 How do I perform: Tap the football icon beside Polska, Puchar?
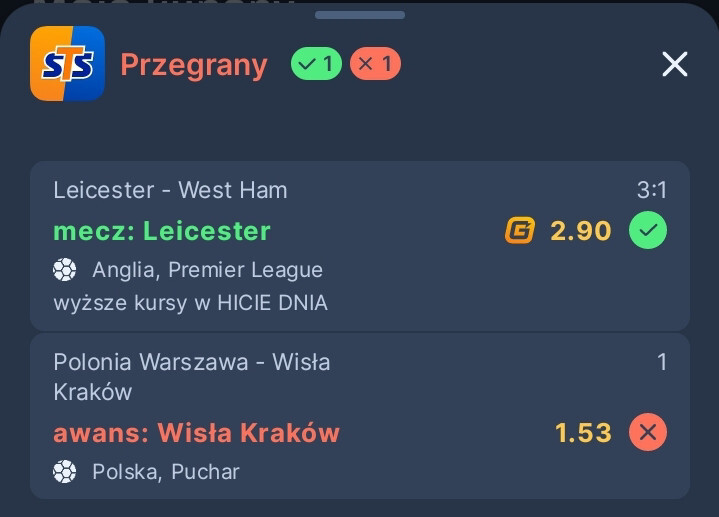coord(65,471)
